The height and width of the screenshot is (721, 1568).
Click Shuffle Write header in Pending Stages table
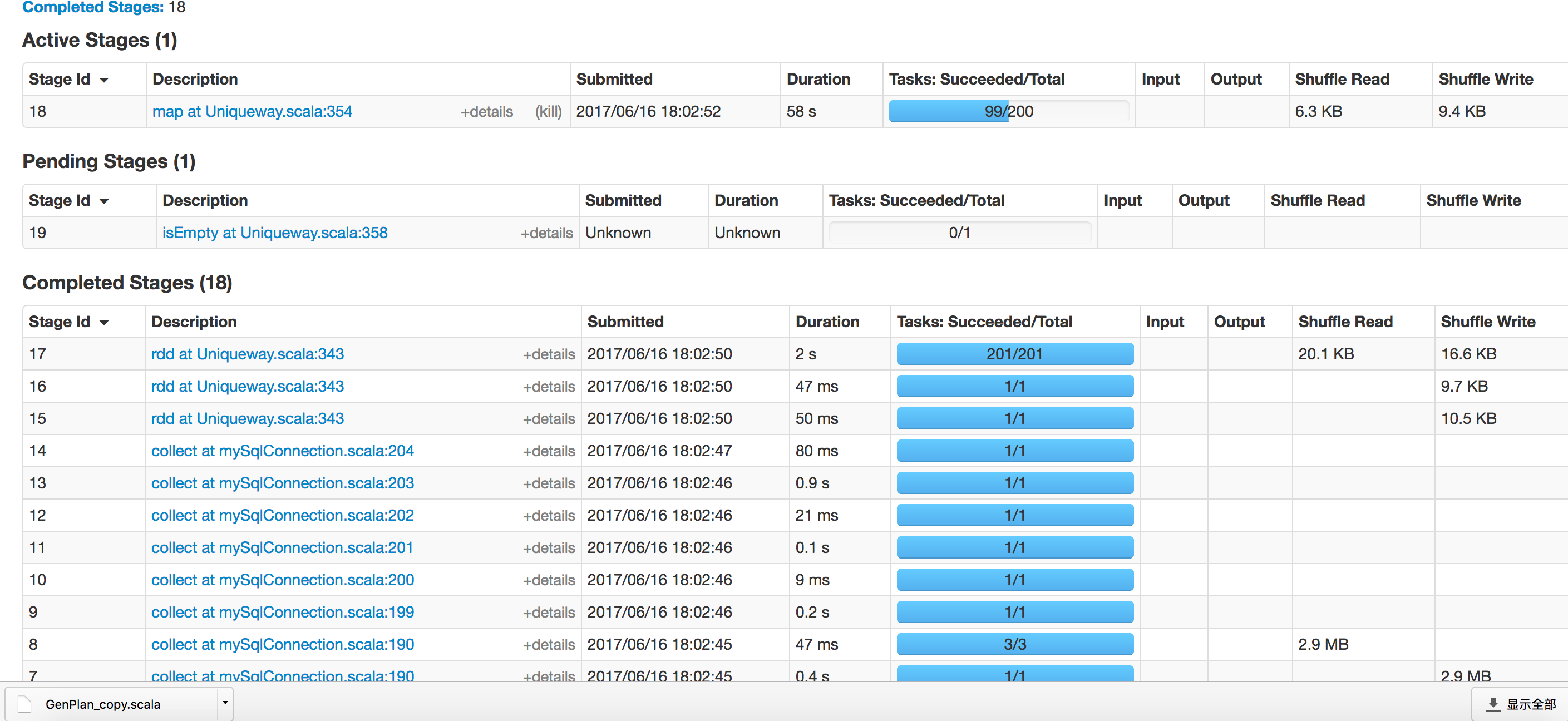pyautogui.click(x=1473, y=200)
